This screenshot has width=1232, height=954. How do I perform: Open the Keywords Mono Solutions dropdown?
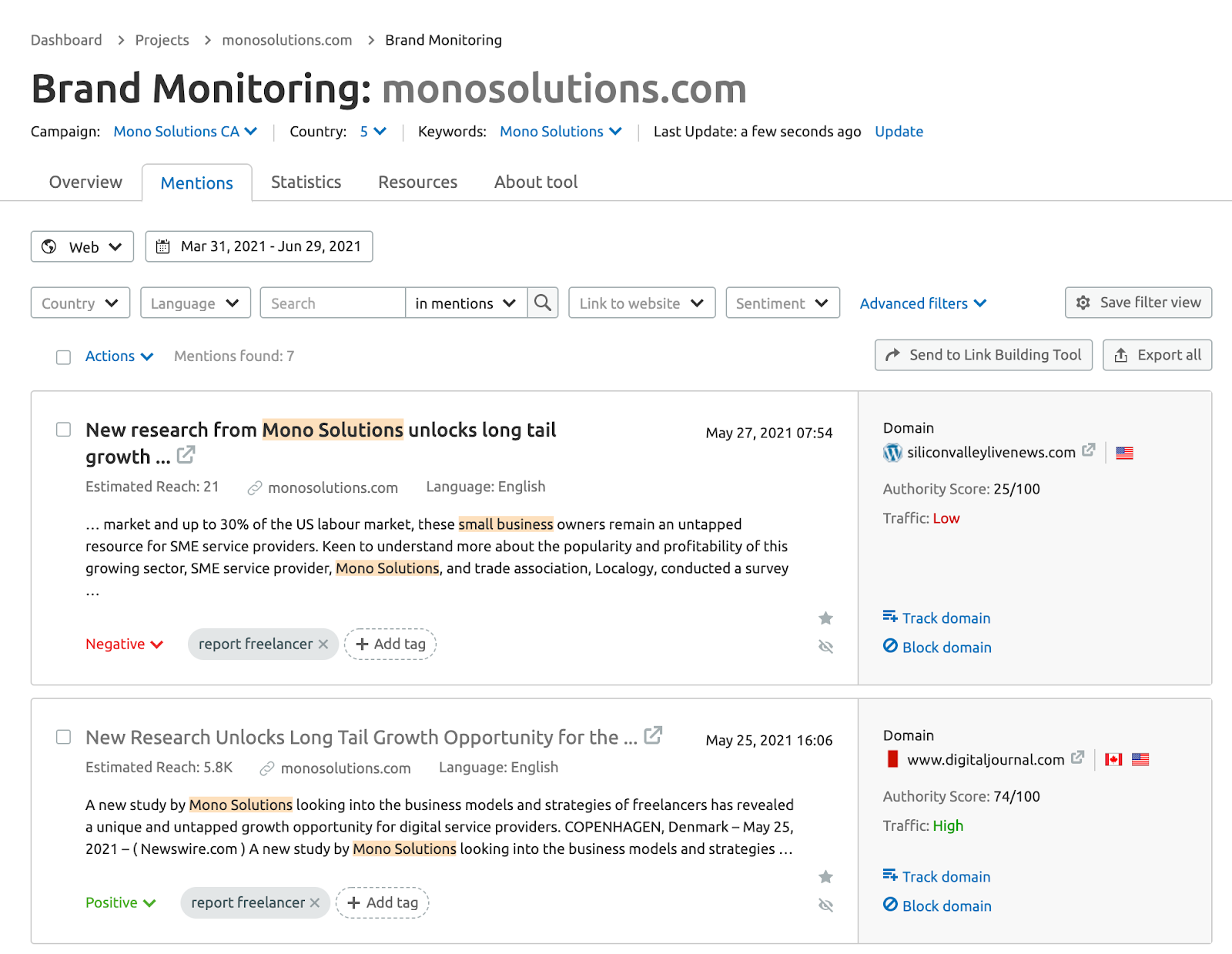pos(561,132)
